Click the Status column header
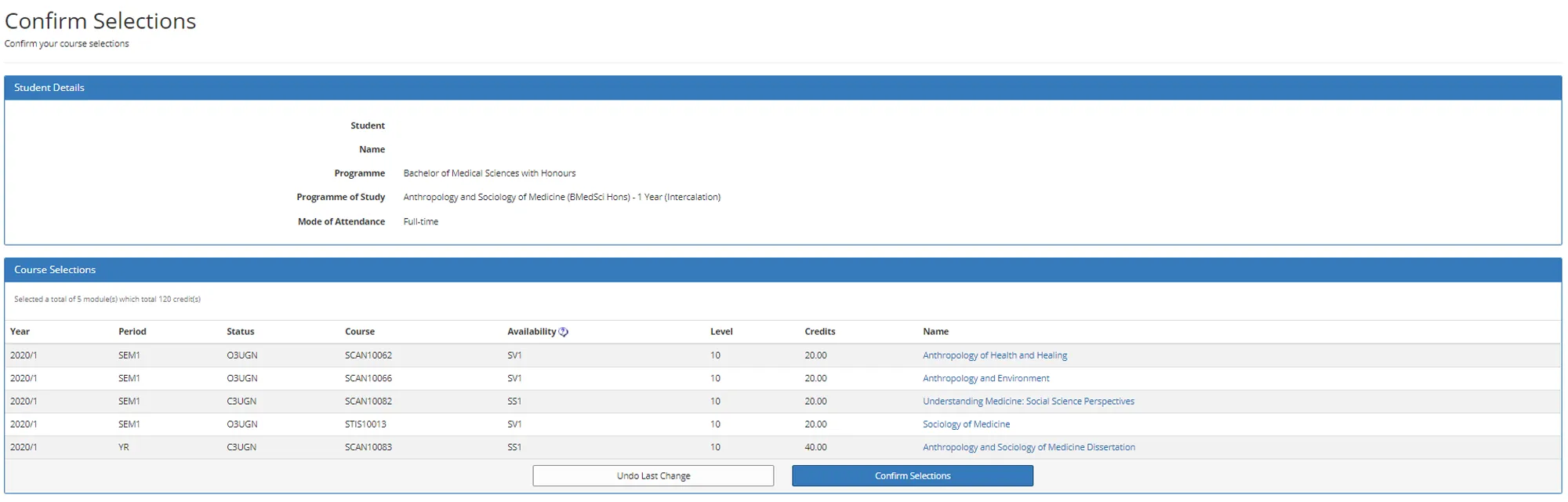 click(241, 332)
